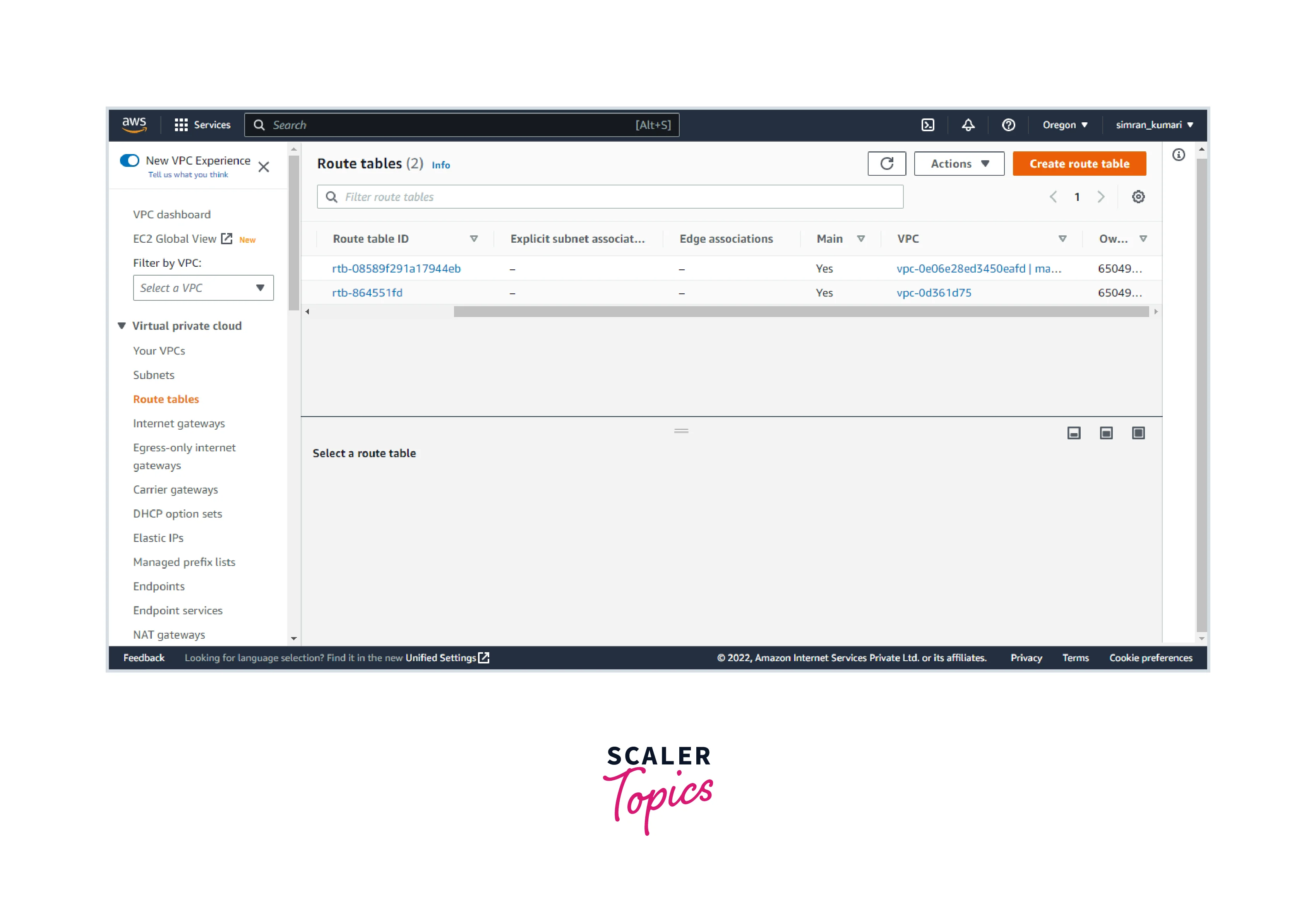Open route table rtb-864551fd link
Image resolution: width=1316 pixels, height=910 pixels.
tap(367, 293)
